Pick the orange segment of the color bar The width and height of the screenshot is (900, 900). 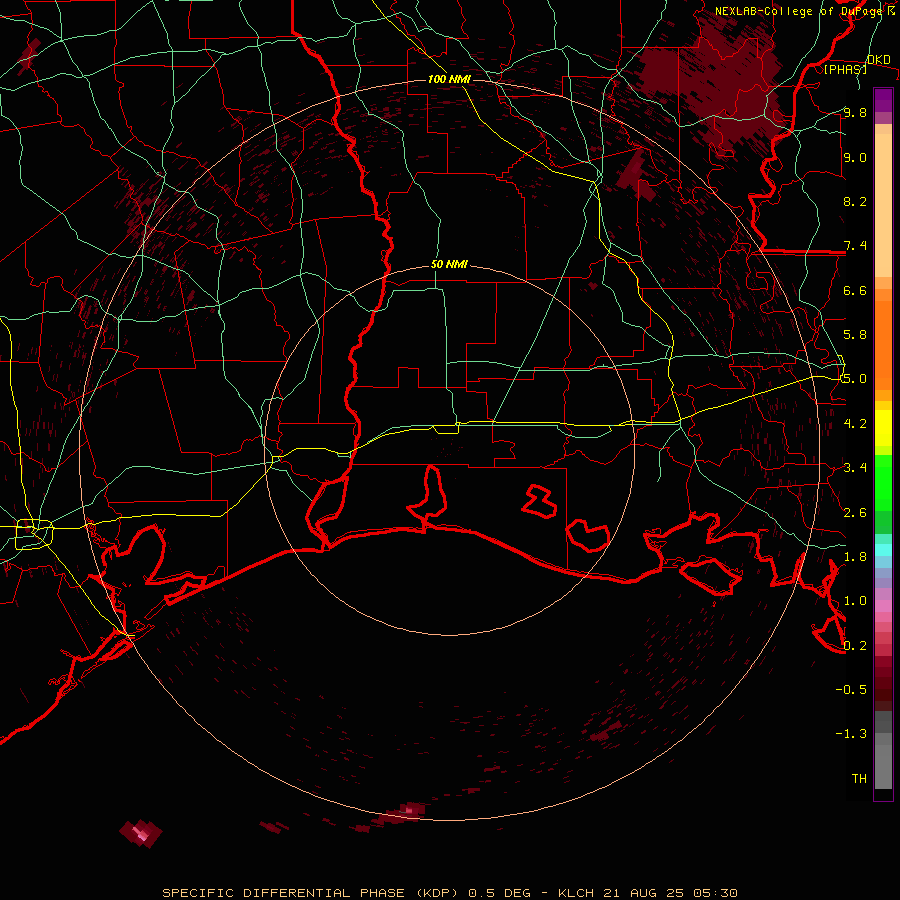[883, 345]
